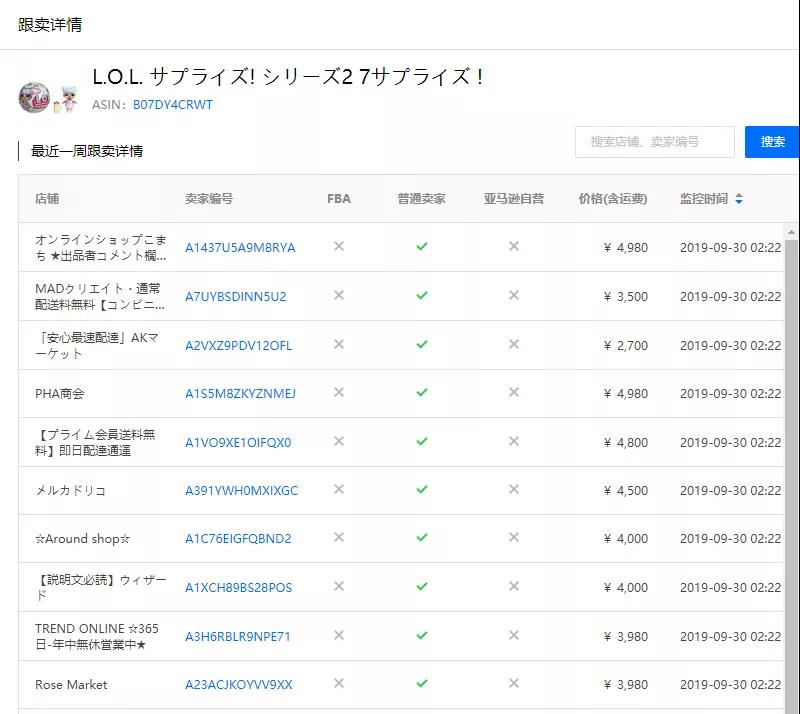Click the scrollbar up arrow
The image size is (800, 714).
point(791,232)
